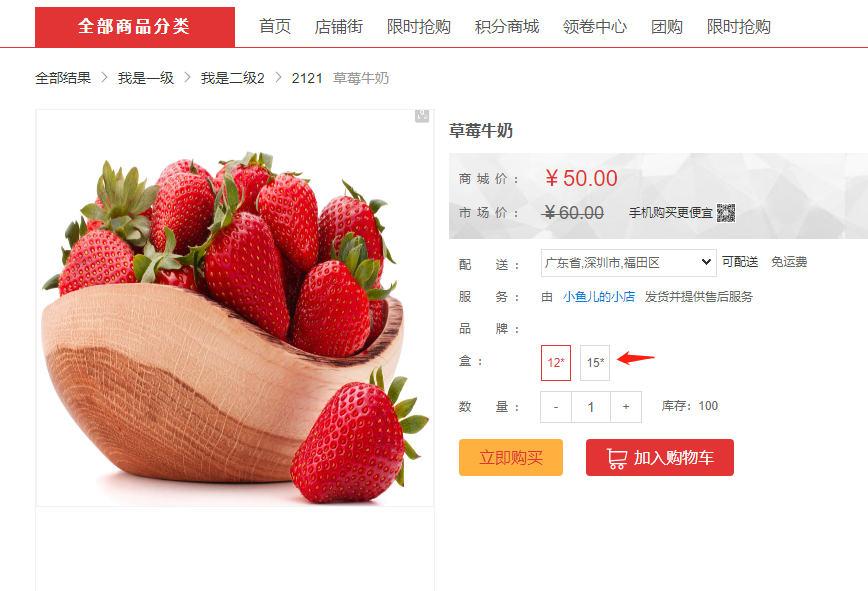This screenshot has height=591, width=868.
Task: Decrease quantity with the minus button
Action: pos(556,407)
